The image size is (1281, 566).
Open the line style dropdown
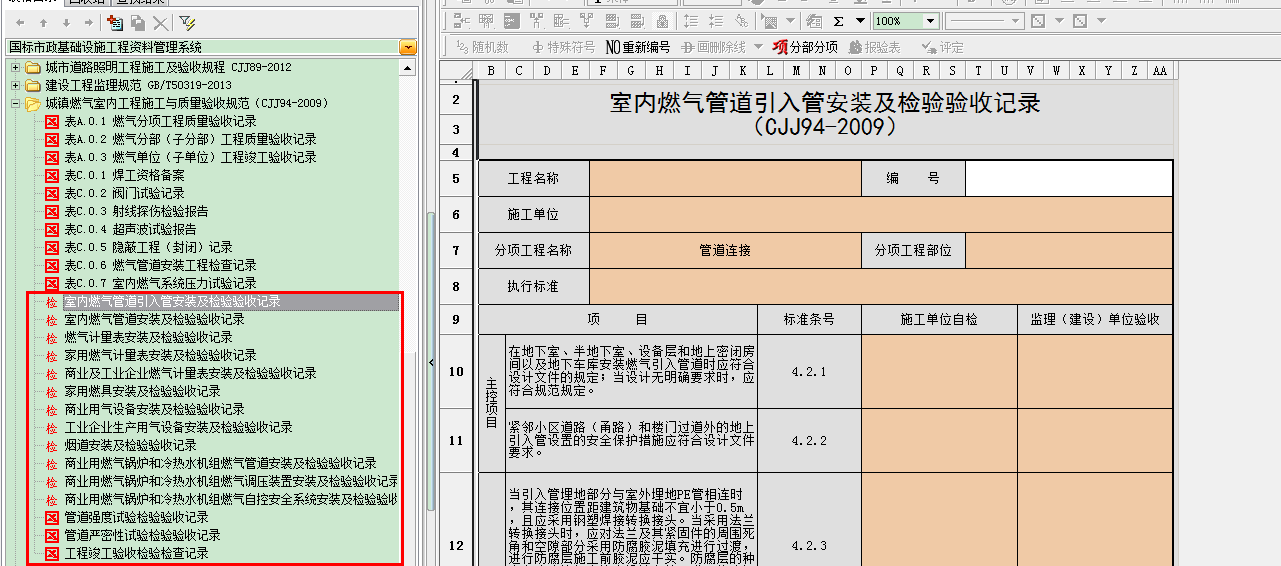(1015, 21)
